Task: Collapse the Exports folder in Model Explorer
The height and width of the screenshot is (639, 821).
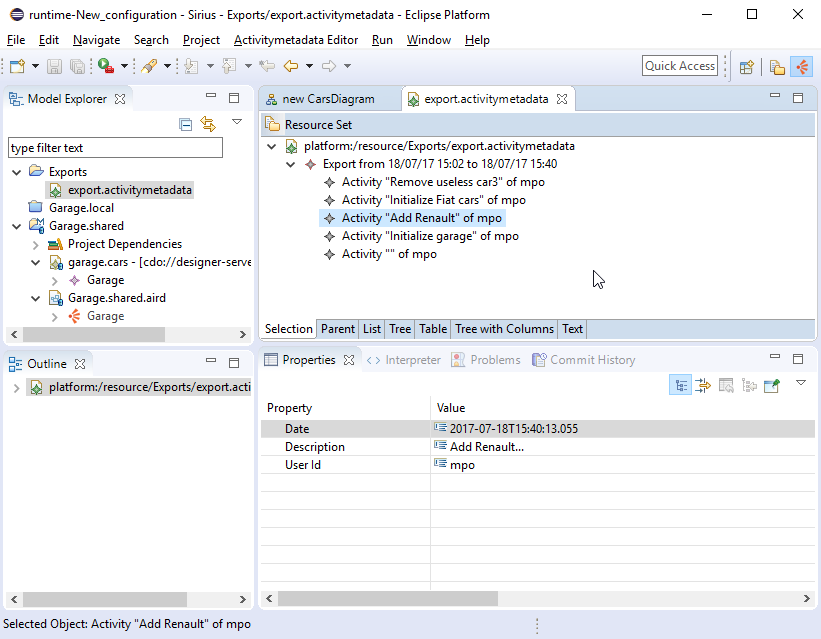Action: coord(17,172)
